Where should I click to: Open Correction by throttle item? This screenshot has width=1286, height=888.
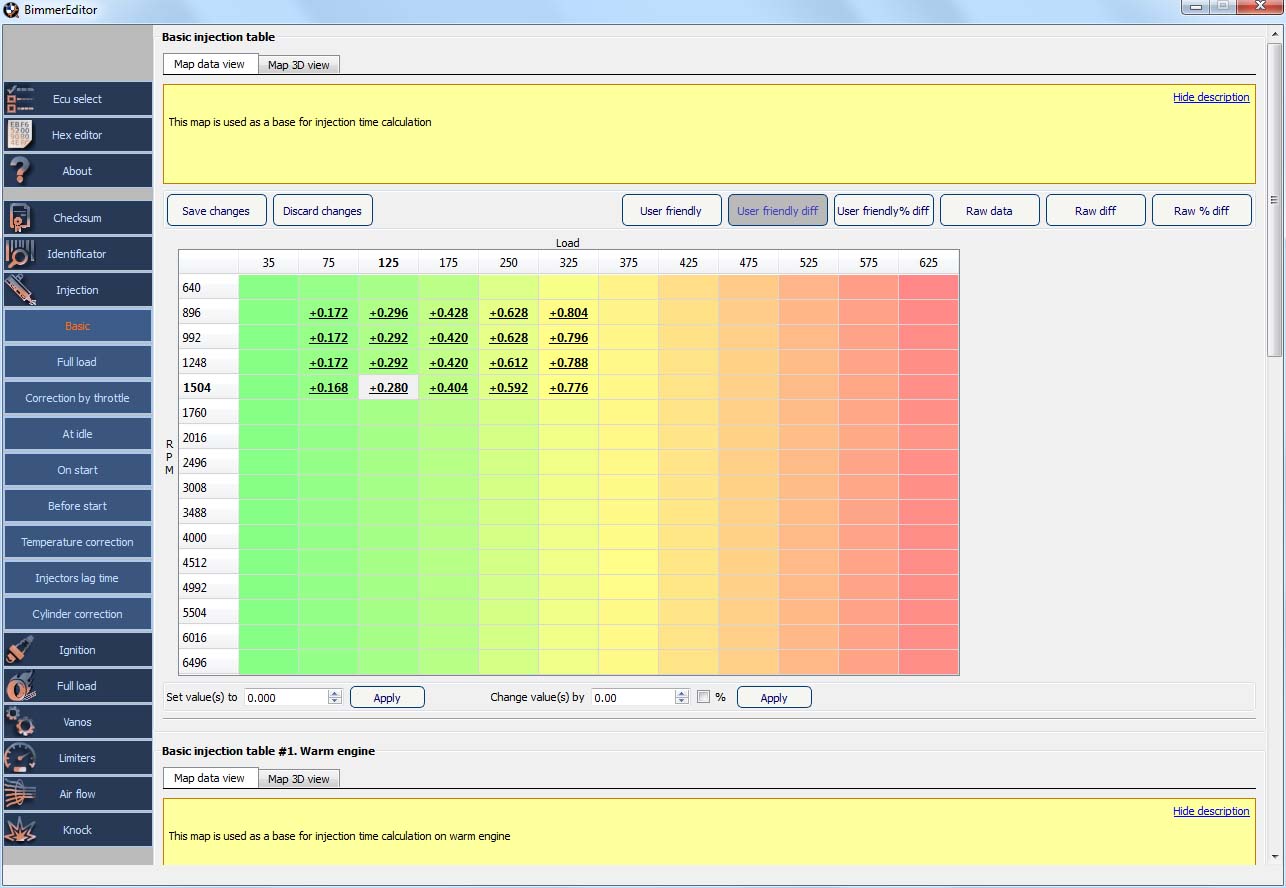pyautogui.click(x=78, y=398)
